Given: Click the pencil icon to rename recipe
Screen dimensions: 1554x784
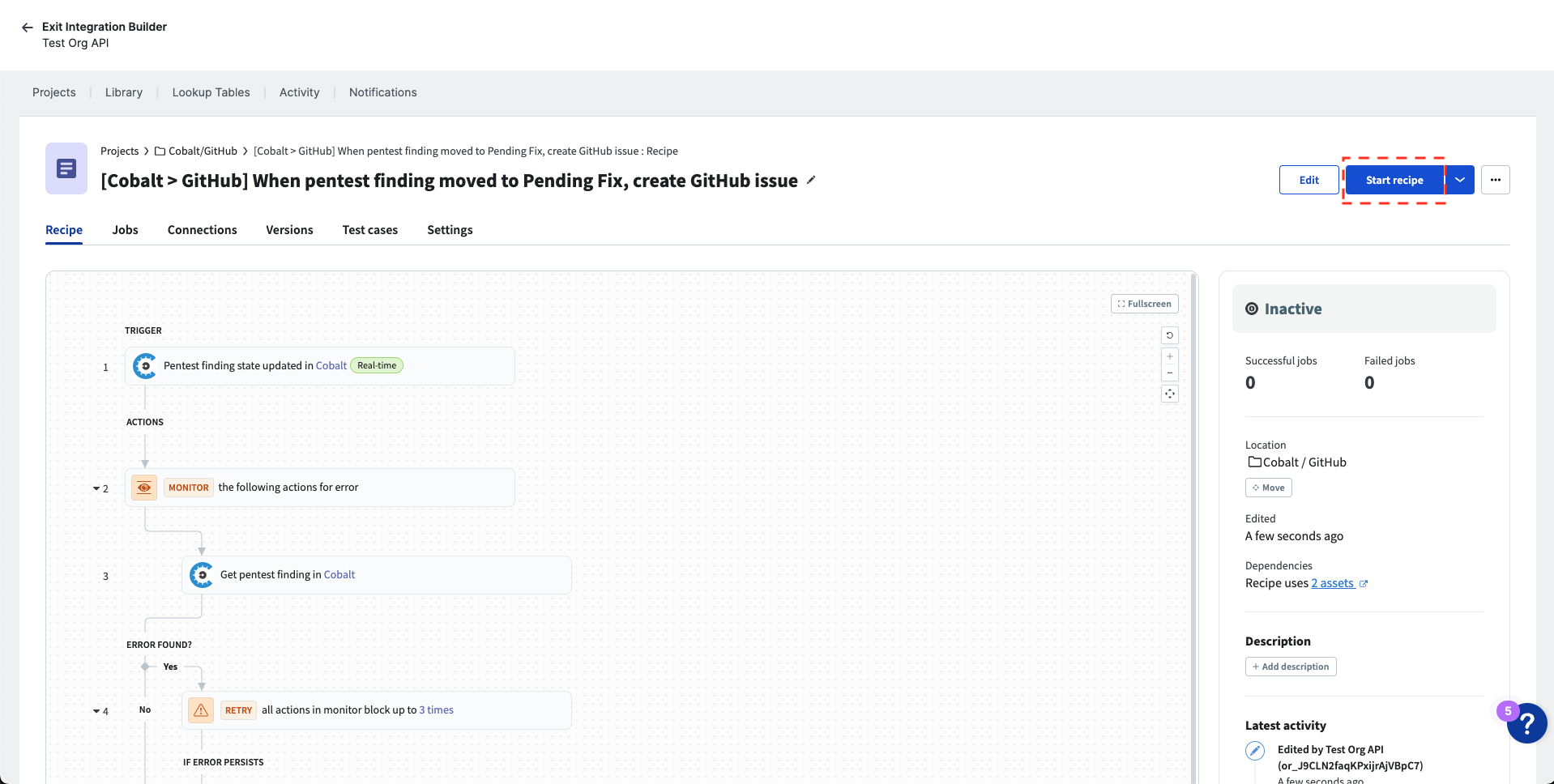Looking at the screenshot, I should (811, 180).
